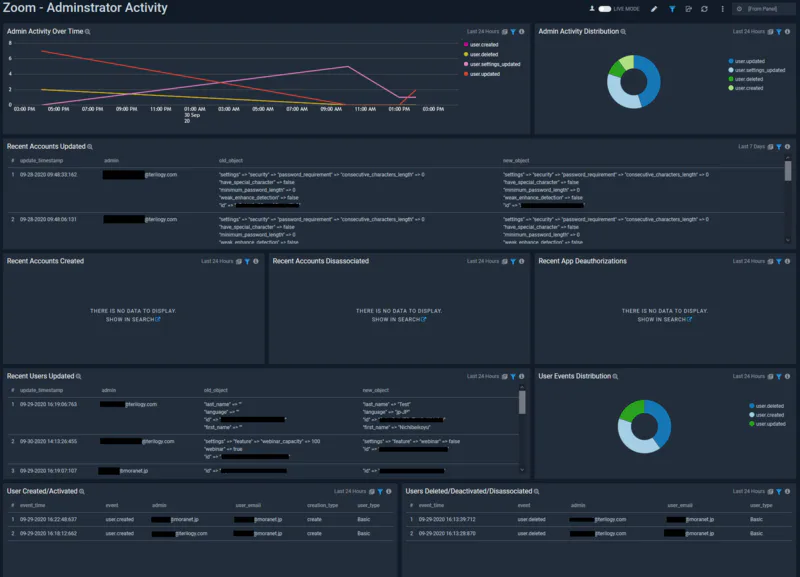Select row with event time 09-29-2020 16:13:28:870
The height and width of the screenshot is (577, 800).
[x=599, y=534]
